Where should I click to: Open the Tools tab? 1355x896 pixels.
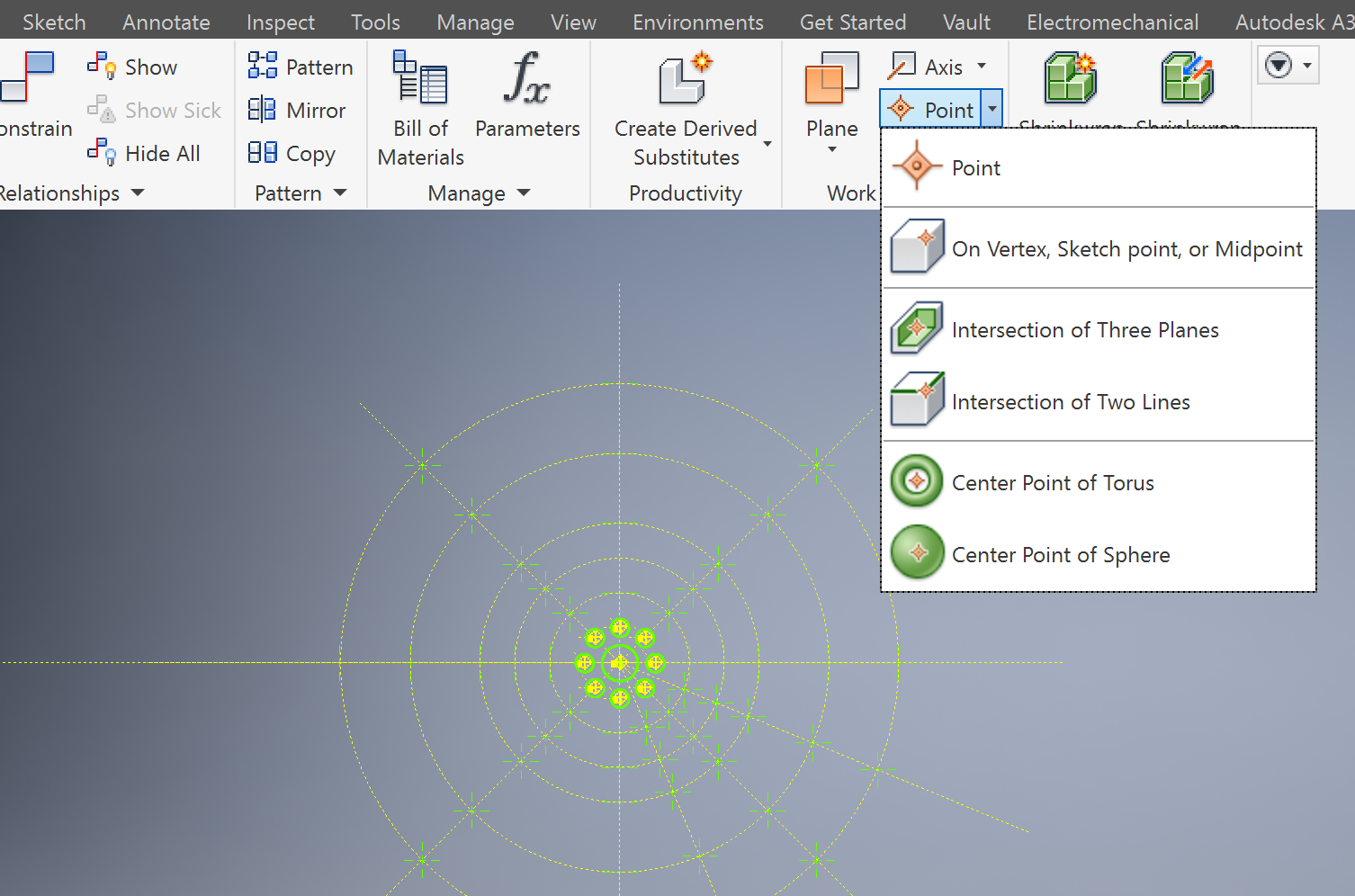click(x=375, y=22)
